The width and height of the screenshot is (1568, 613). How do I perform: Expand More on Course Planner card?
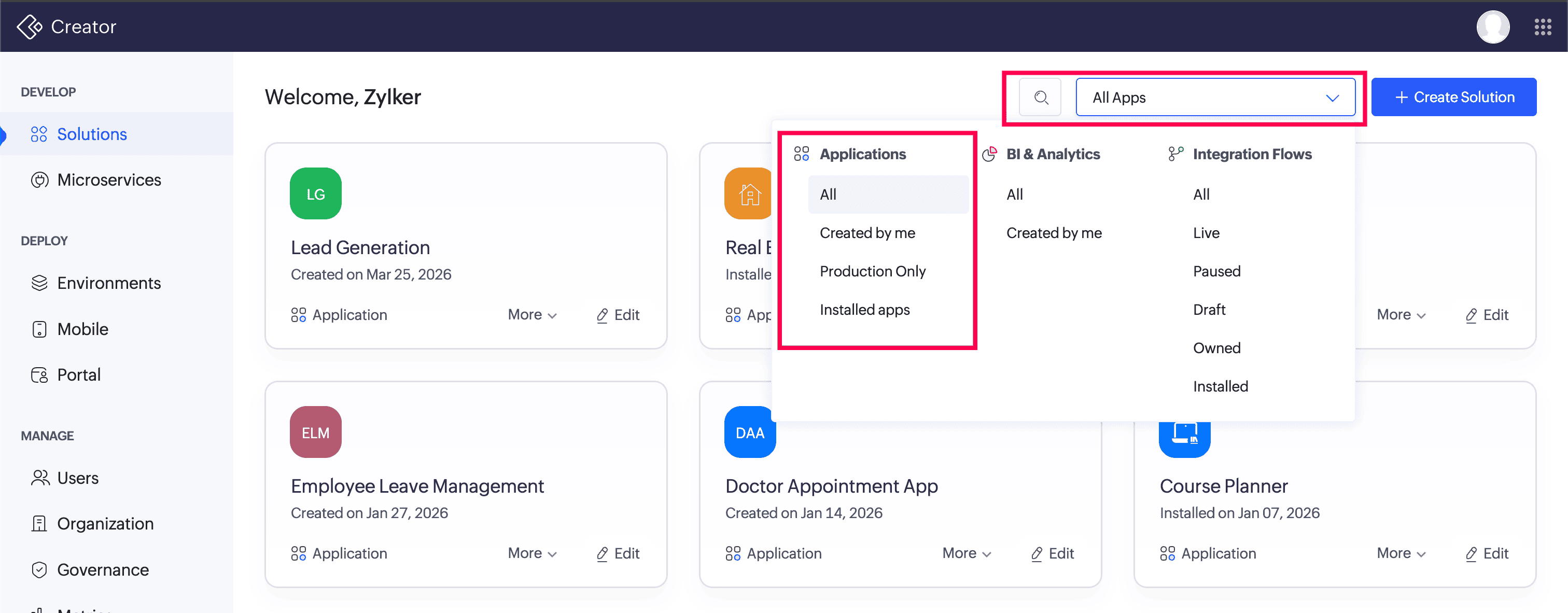click(x=1401, y=553)
